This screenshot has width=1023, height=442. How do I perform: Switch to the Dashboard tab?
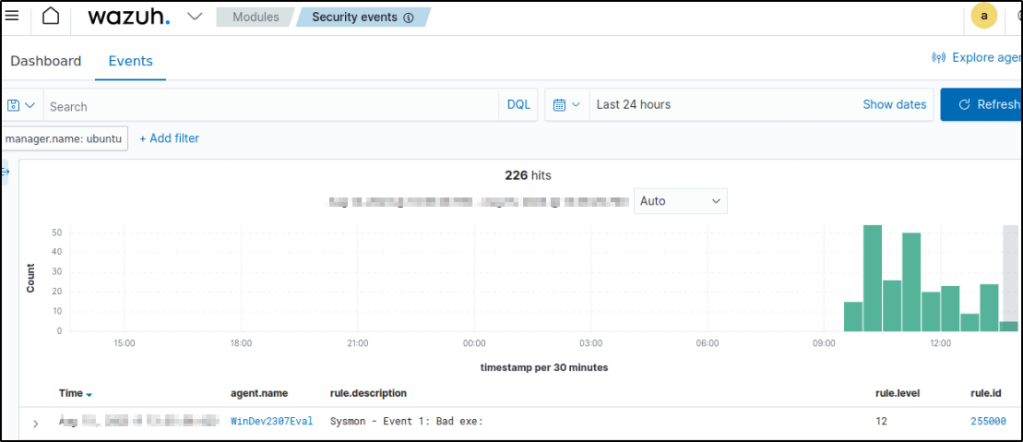pyautogui.click(x=46, y=61)
